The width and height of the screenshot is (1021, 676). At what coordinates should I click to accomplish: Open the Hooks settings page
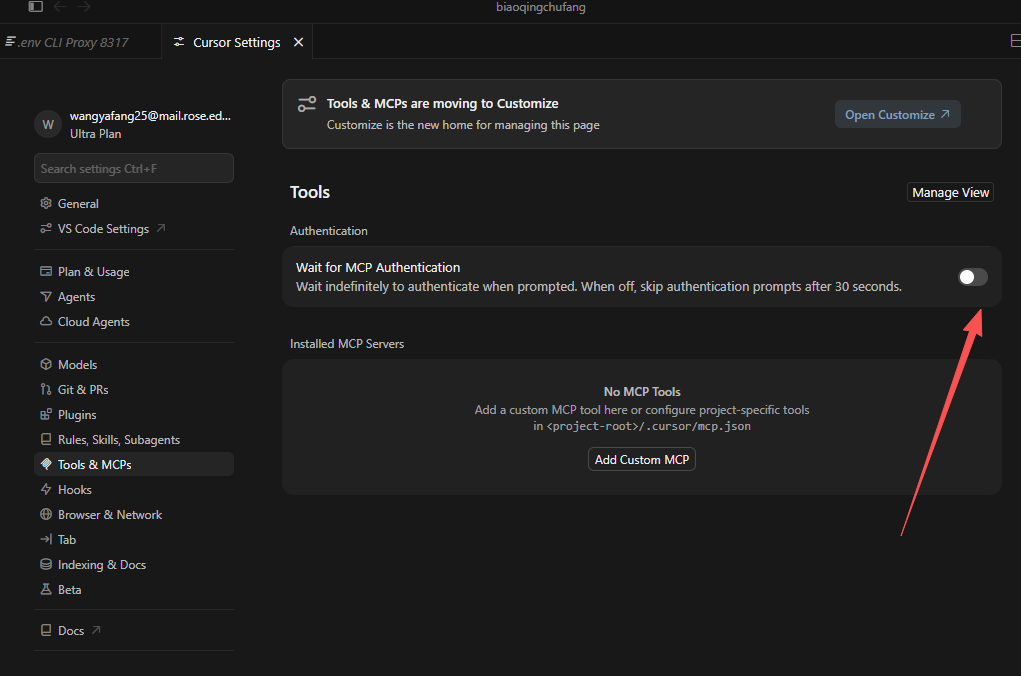[x=133, y=490]
